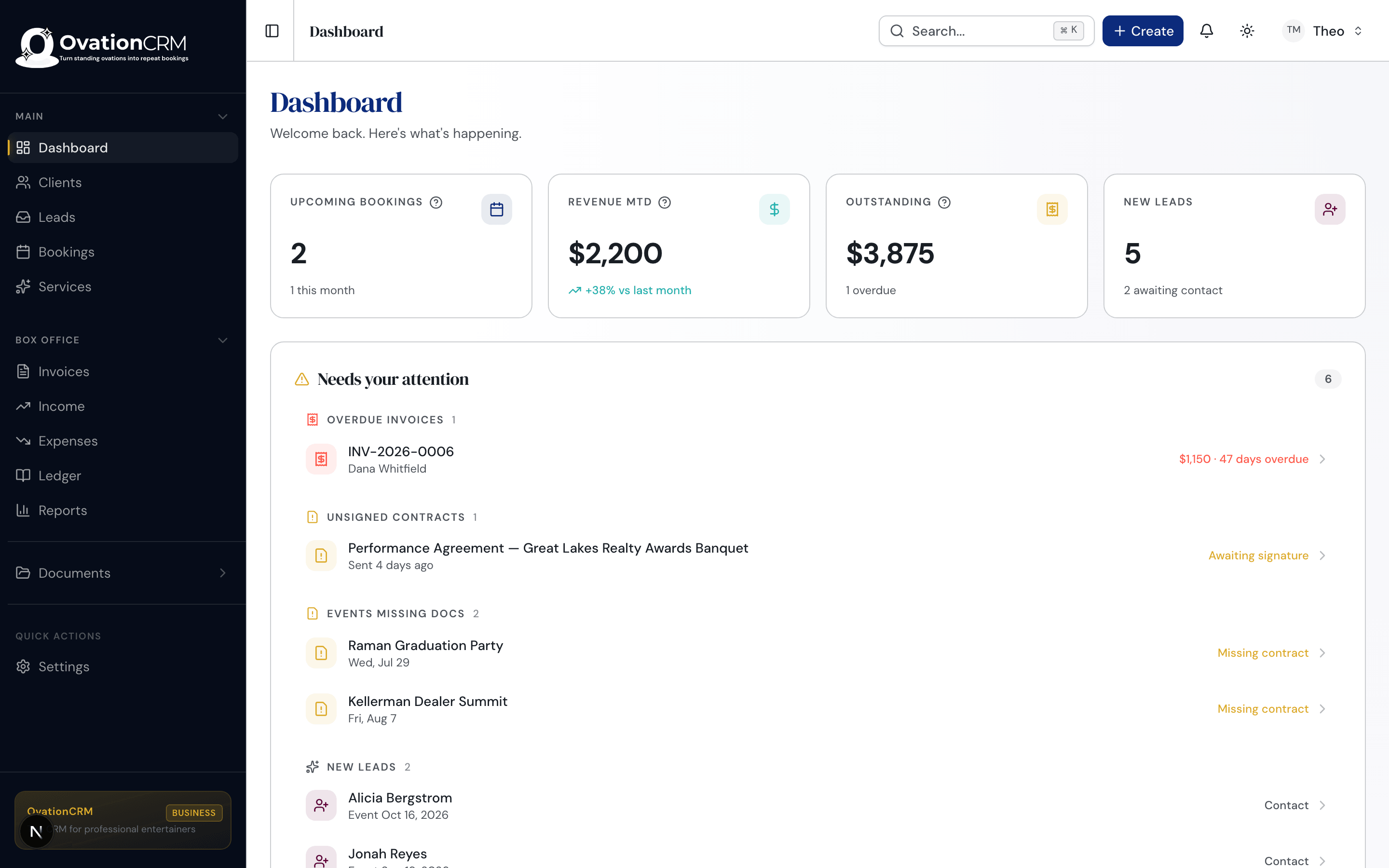1389x868 pixels.
Task: Click the TM user avatar
Action: [1293, 30]
